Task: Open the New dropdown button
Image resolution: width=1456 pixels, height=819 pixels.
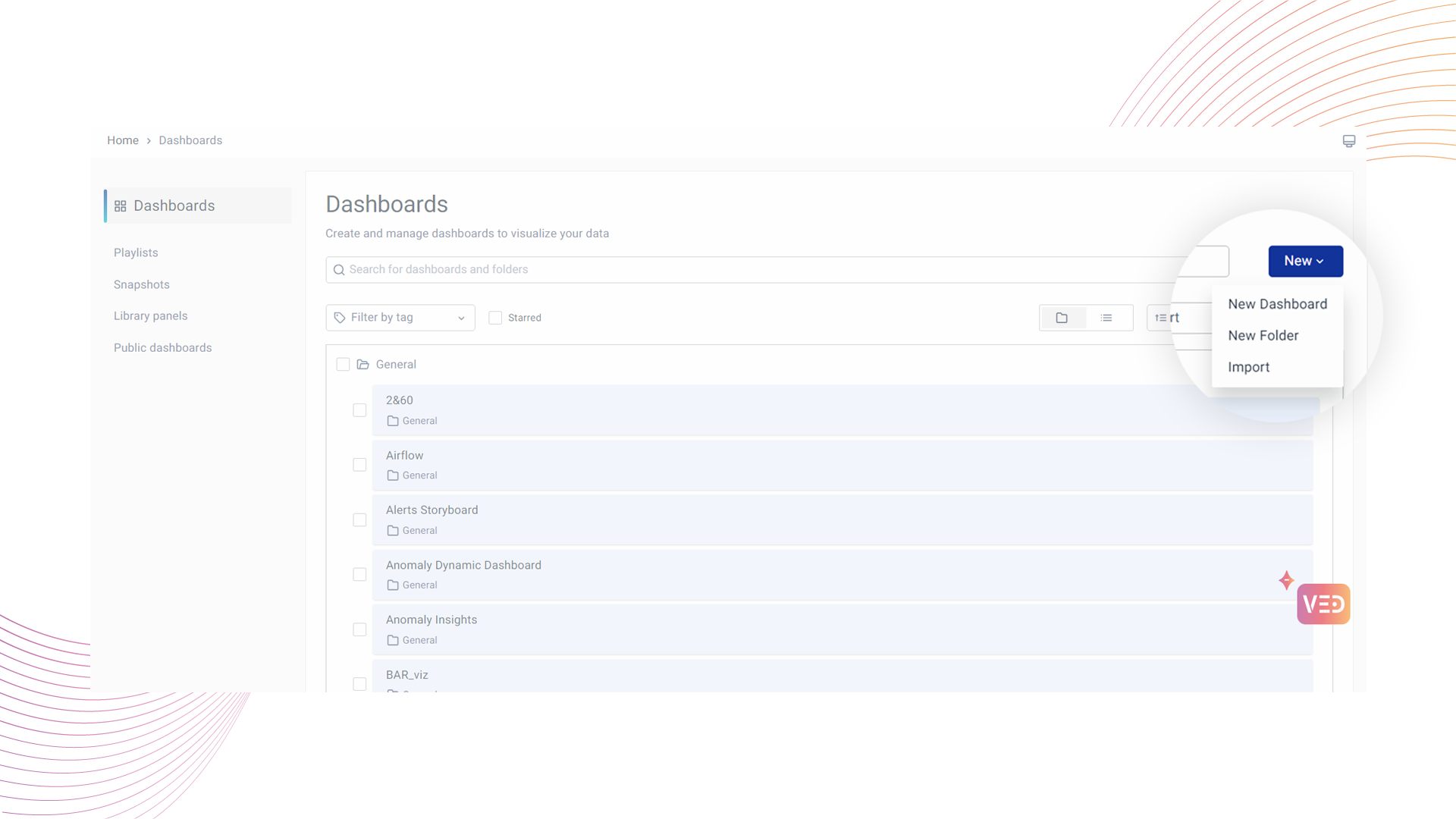Action: [x=1305, y=261]
